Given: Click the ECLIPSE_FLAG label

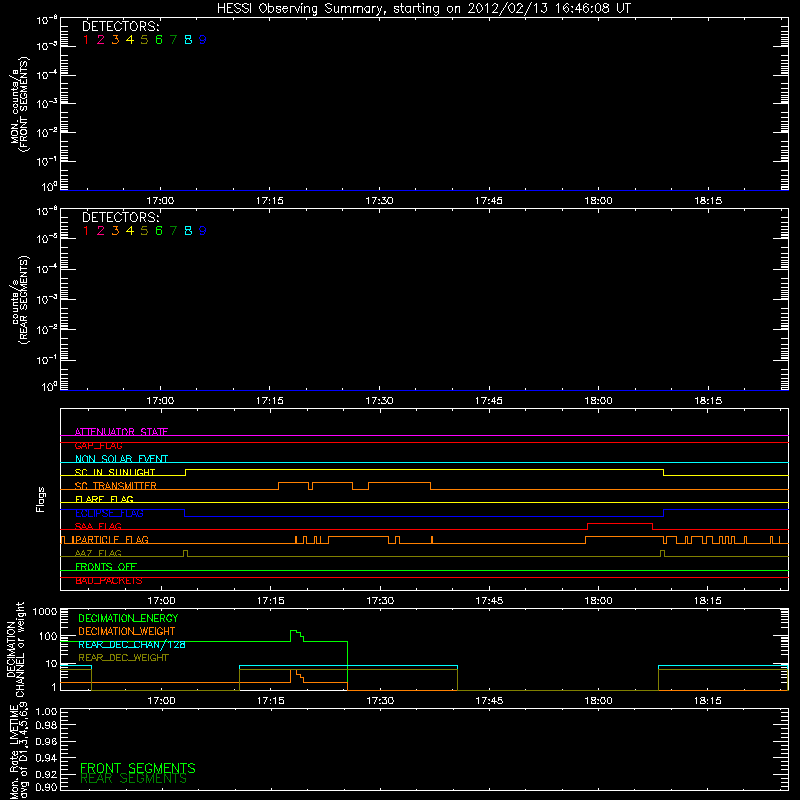Looking at the screenshot, I should [x=109, y=513].
